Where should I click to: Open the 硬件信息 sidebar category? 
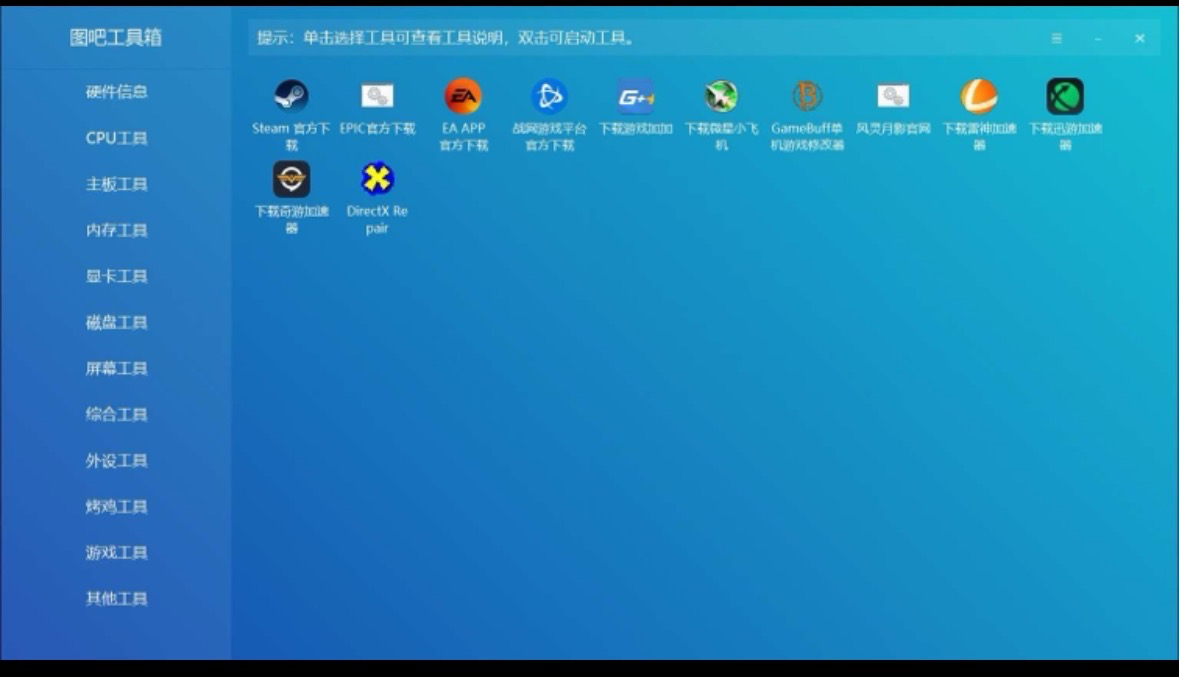click(x=116, y=92)
